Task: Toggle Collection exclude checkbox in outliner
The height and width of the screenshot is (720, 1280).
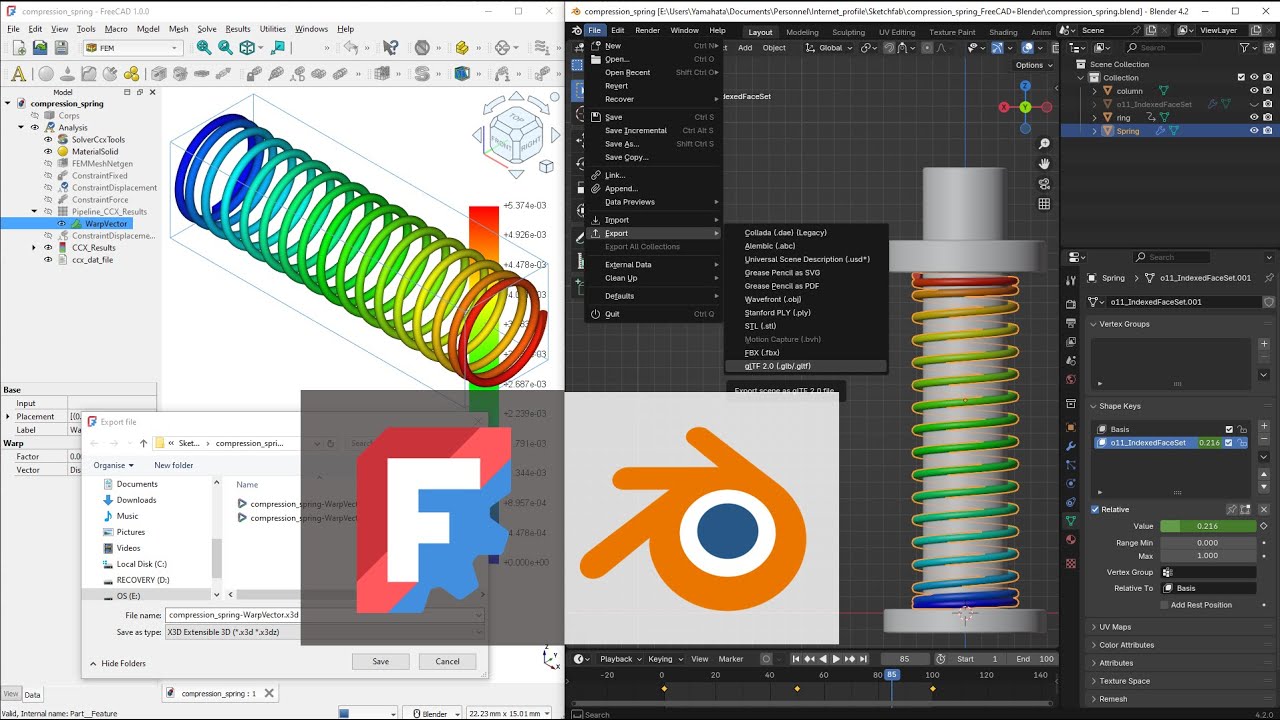Action: point(1241,77)
